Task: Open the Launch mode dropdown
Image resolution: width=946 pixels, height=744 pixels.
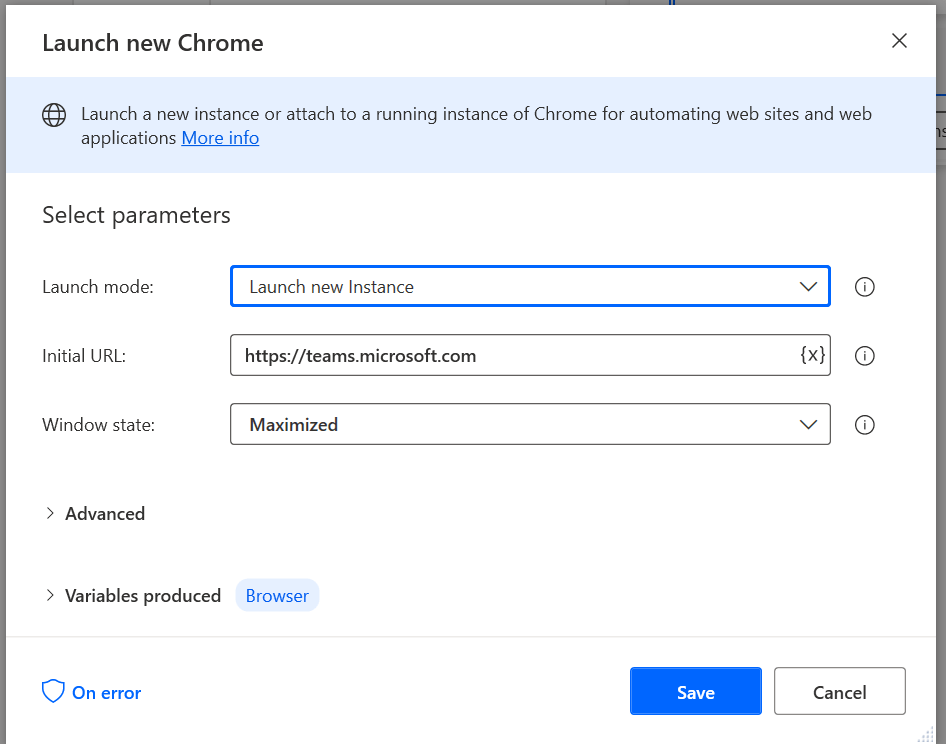Action: tap(530, 286)
